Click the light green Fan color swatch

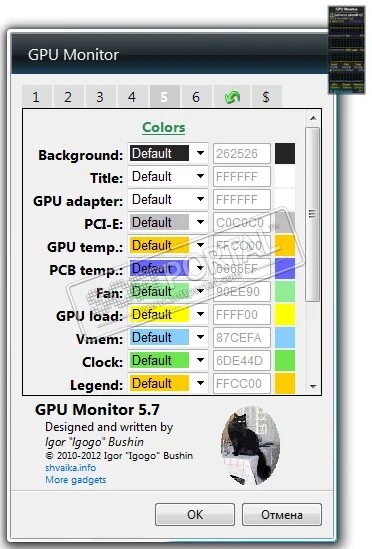pos(285,292)
